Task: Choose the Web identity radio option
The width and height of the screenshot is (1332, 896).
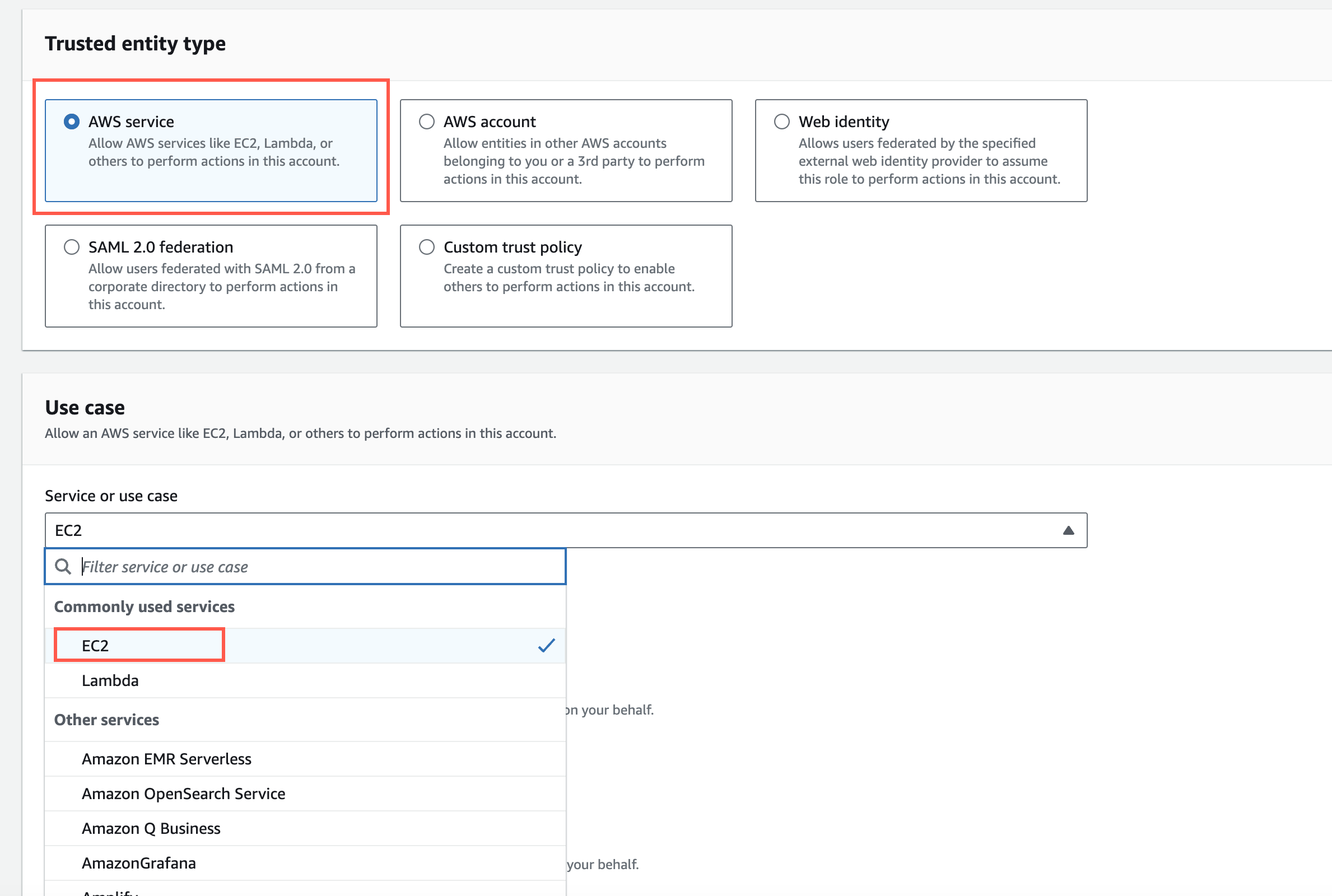Action: click(x=782, y=122)
